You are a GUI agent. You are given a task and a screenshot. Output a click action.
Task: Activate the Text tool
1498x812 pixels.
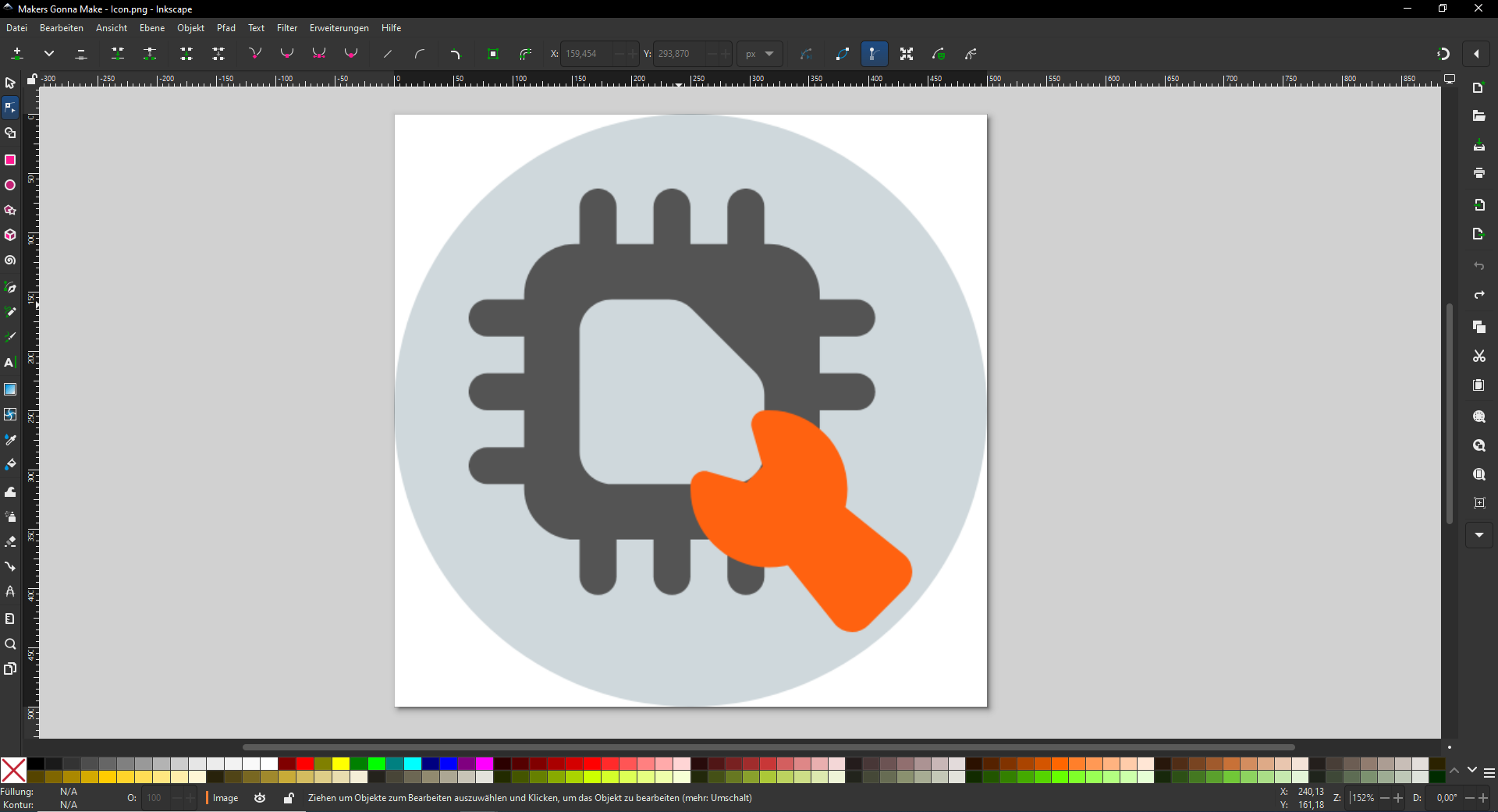tap(10, 363)
